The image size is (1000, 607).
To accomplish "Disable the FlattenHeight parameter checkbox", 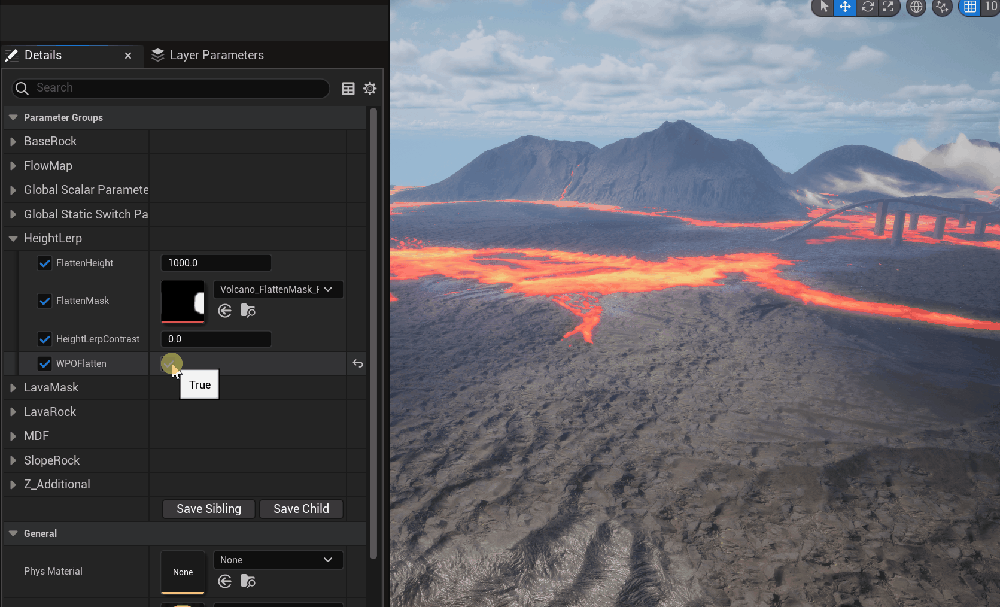I will pos(44,262).
